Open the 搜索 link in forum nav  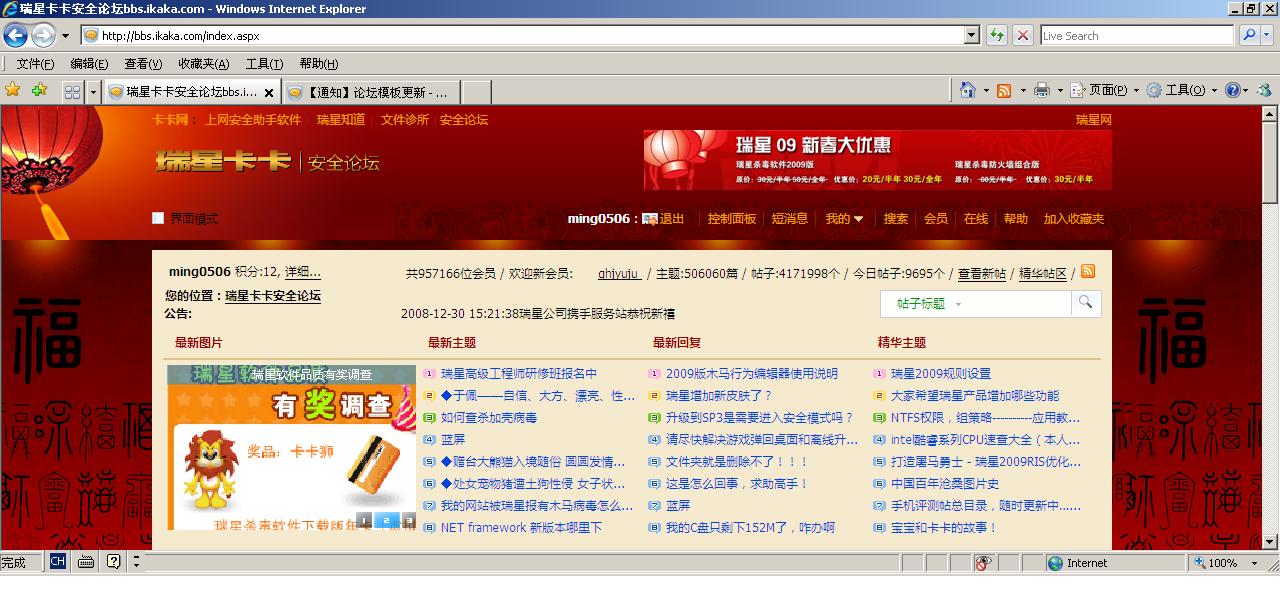click(896, 218)
